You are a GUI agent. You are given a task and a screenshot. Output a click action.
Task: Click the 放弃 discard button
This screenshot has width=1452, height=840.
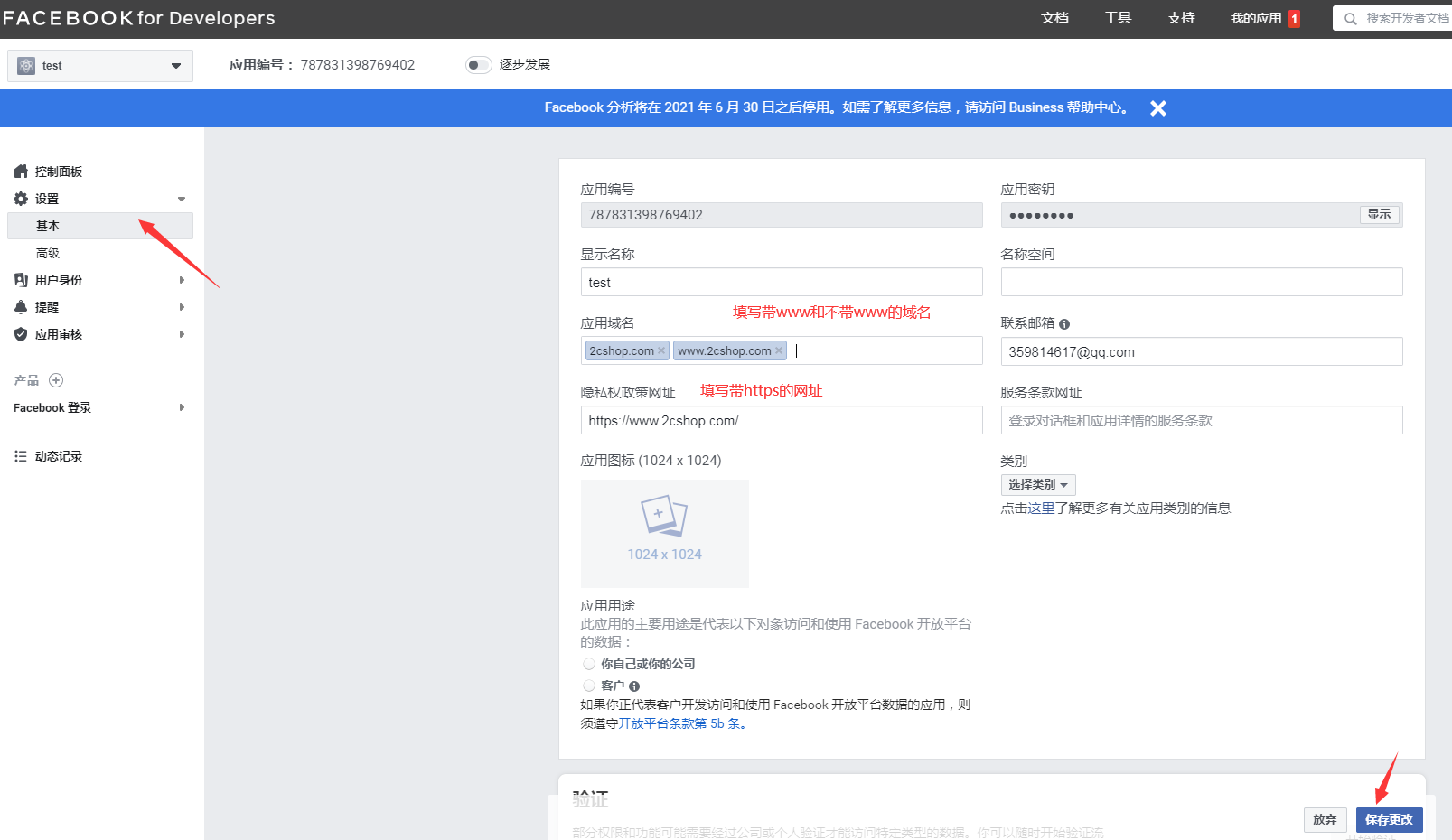[x=1325, y=820]
